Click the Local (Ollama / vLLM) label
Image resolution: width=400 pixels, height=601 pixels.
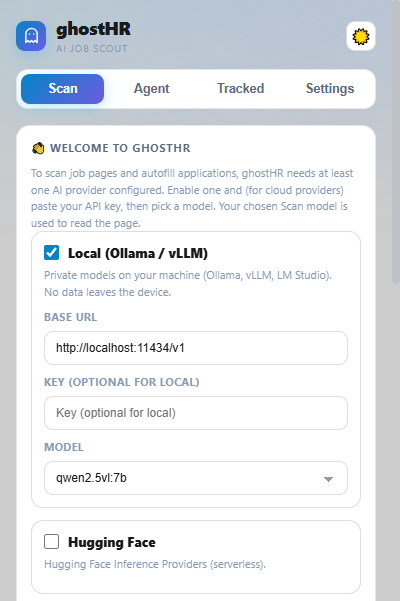point(138,253)
